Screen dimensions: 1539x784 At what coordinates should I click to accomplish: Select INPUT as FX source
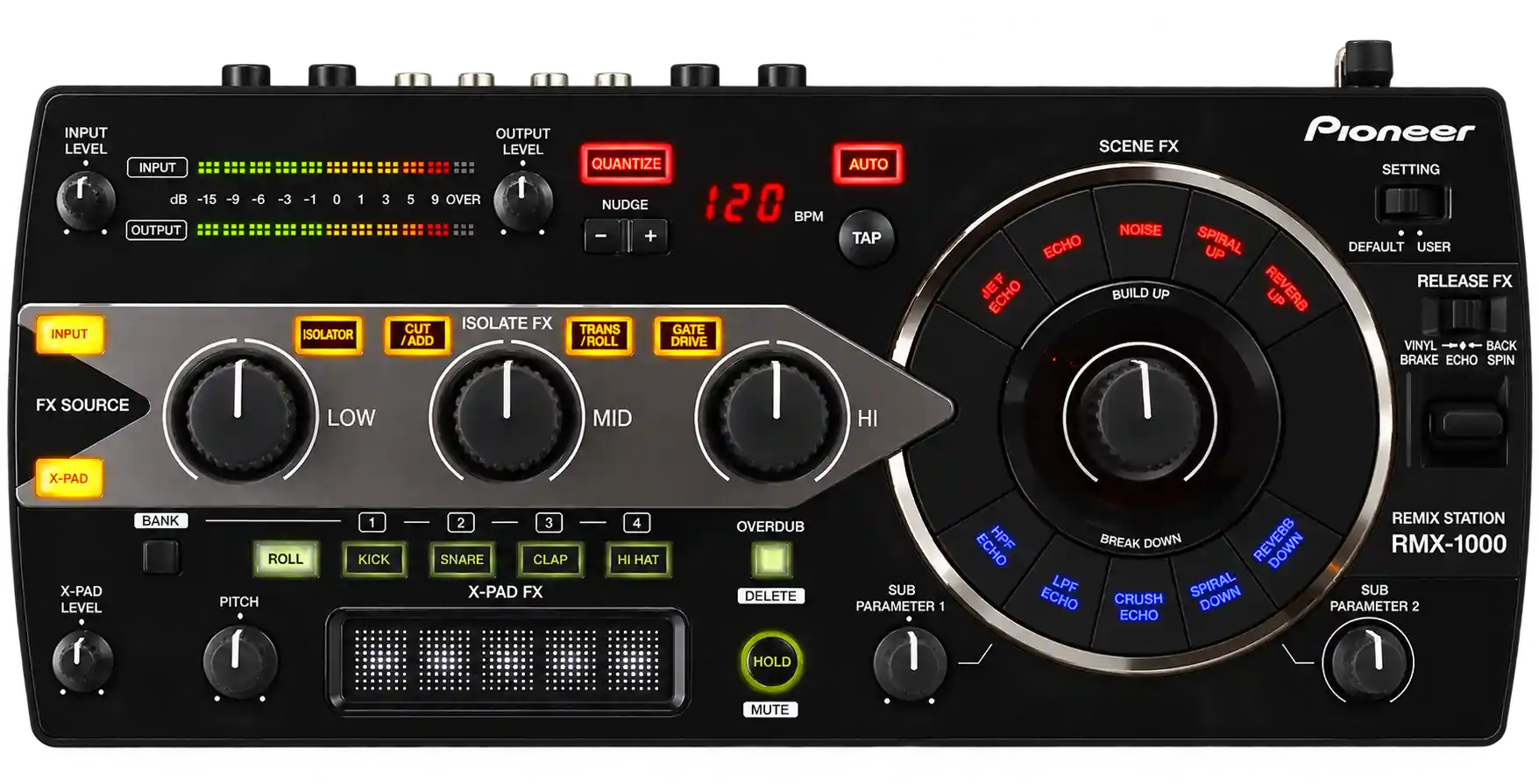point(69,335)
